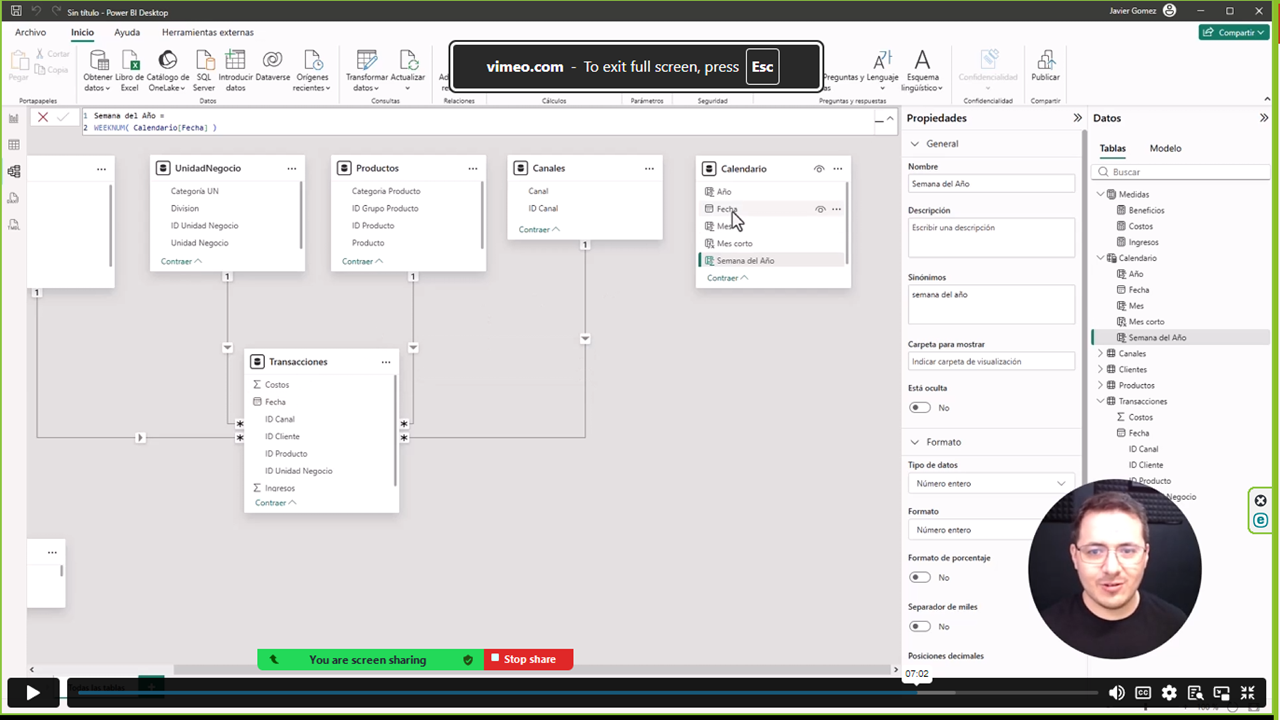Collapse the General properties section
This screenshot has height=720, width=1280.
tap(914, 144)
